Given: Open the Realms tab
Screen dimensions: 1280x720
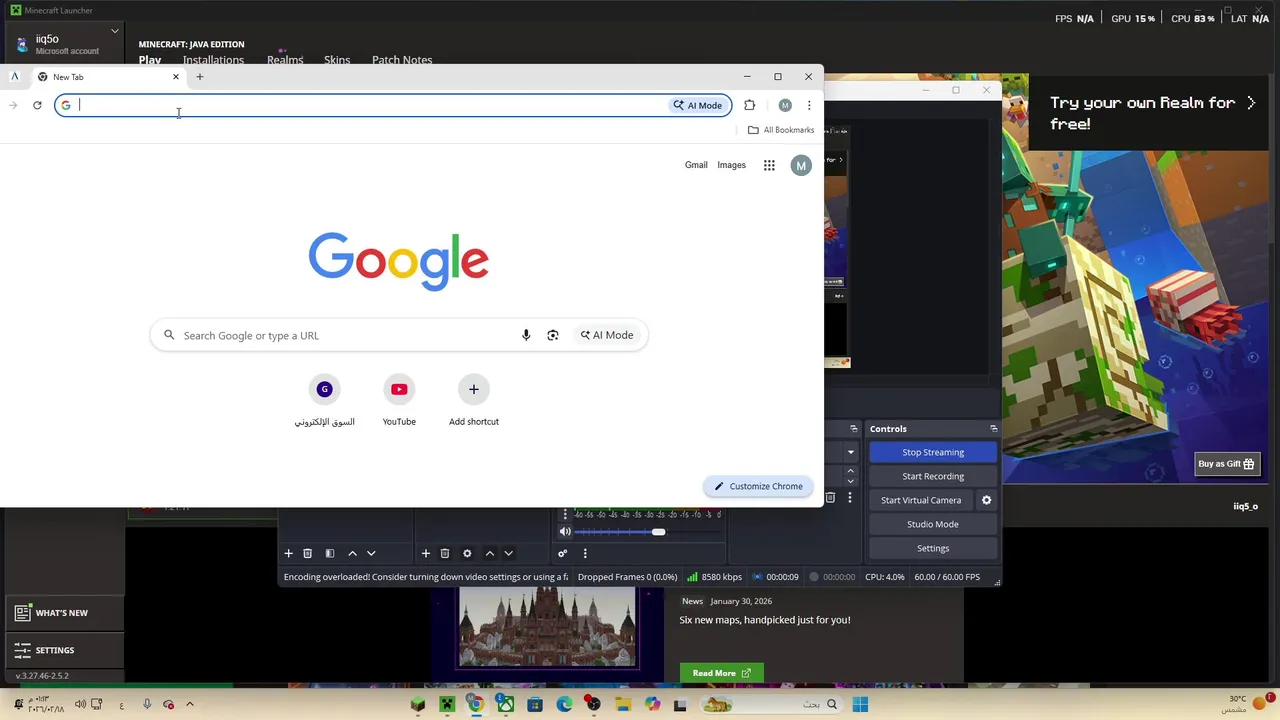Looking at the screenshot, I should [x=285, y=60].
